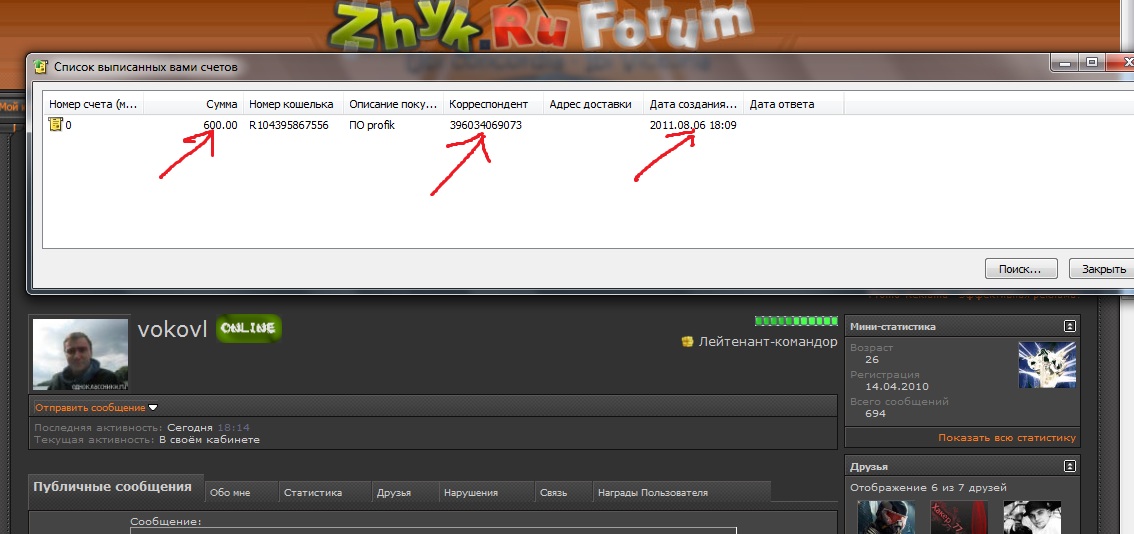The width and height of the screenshot is (1134, 534).
Task: Open vokovl's profile photo
Action: click(81, 354)
